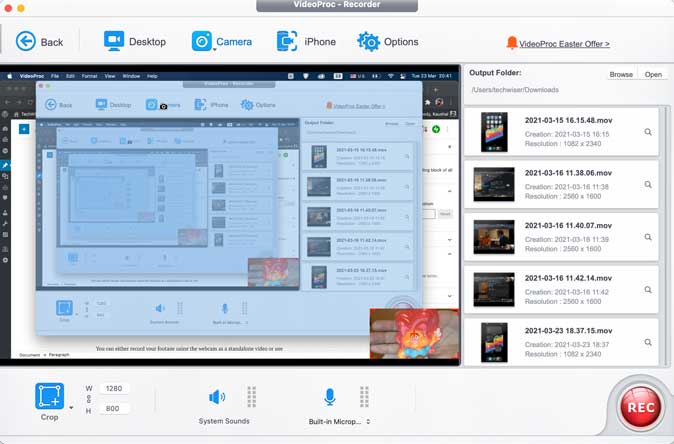674x444 pixels.
Task: Click magnifier for 2021-03-15 16.15.48.mov
Action: click(x=648, y=132)
